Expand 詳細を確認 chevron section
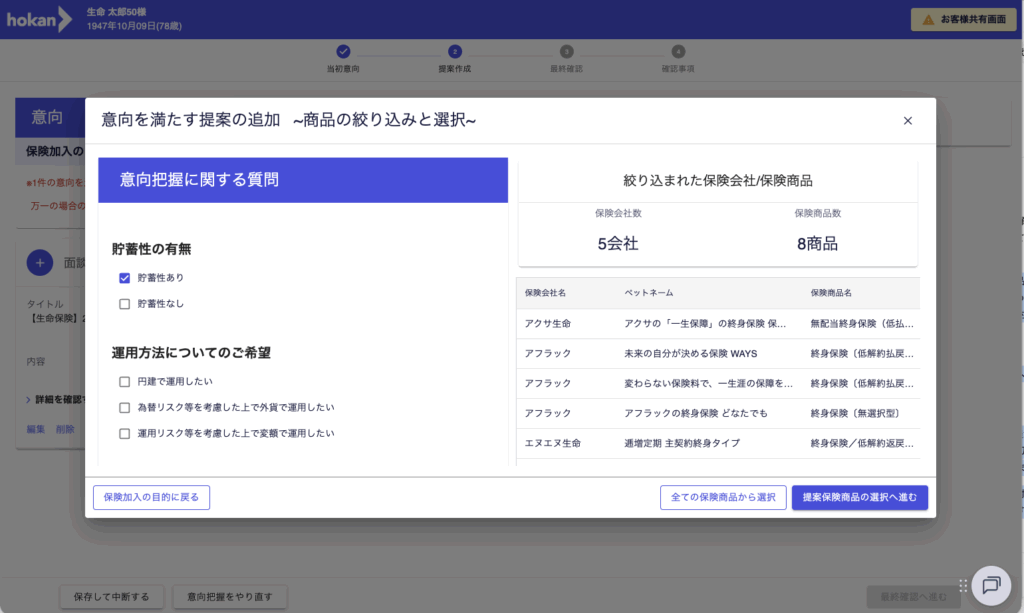The width and height of the screenshot is (1024, 613). [29, 400]
